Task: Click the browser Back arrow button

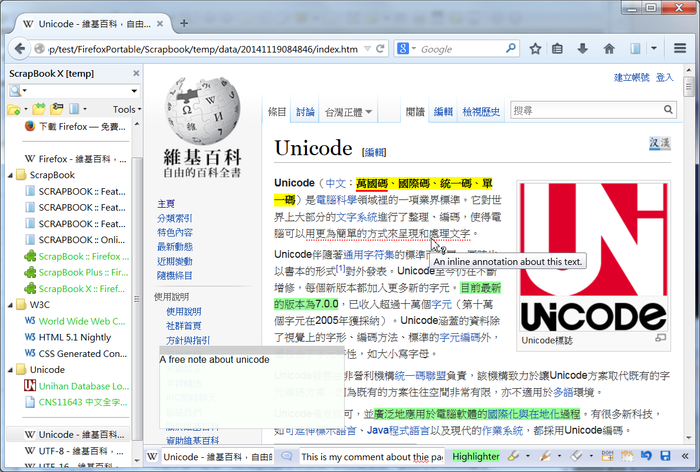Action: [20, 48]
